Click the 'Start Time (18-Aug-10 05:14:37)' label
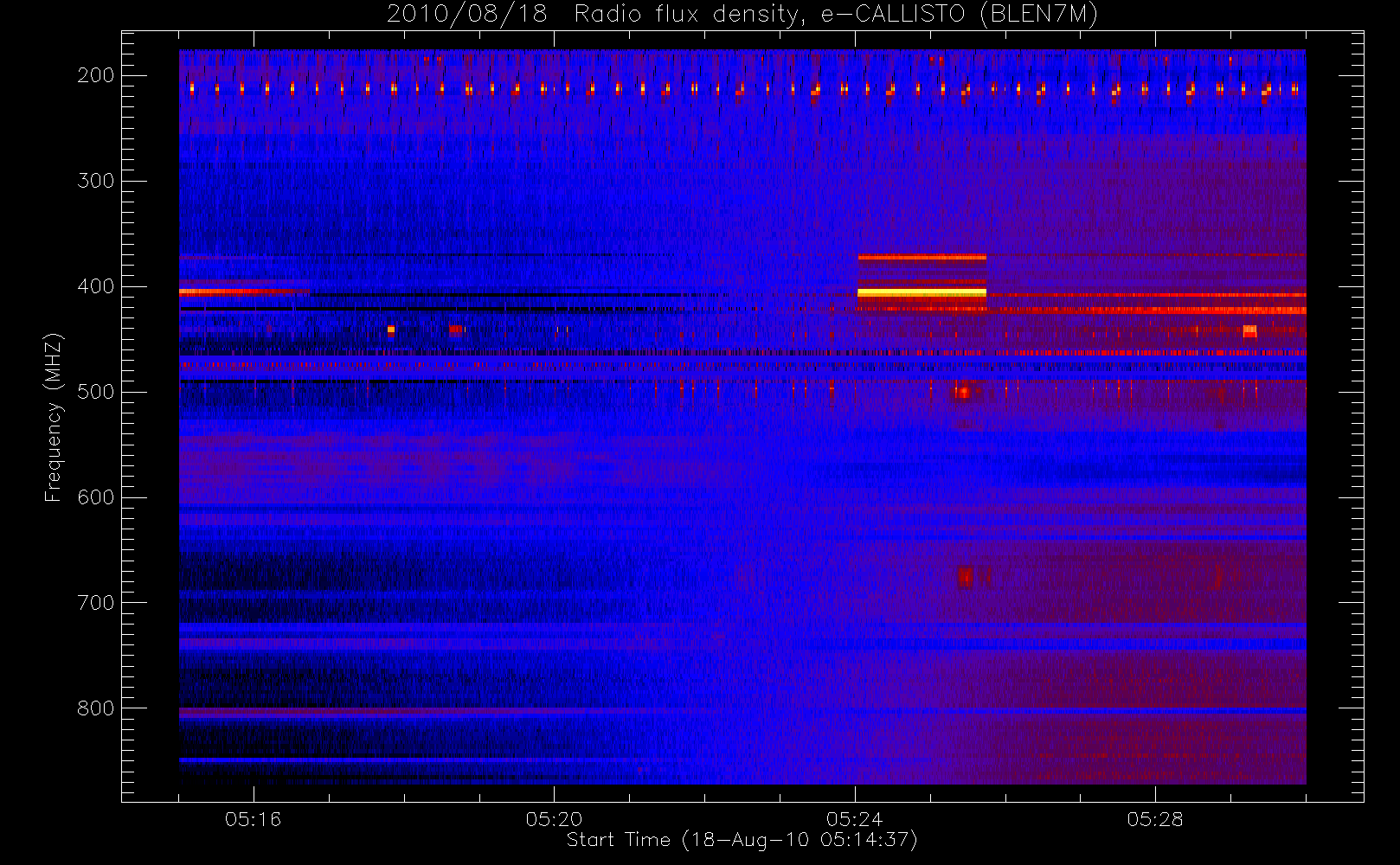The width and height of the screenshot is (1400, 865). point(742,840)
